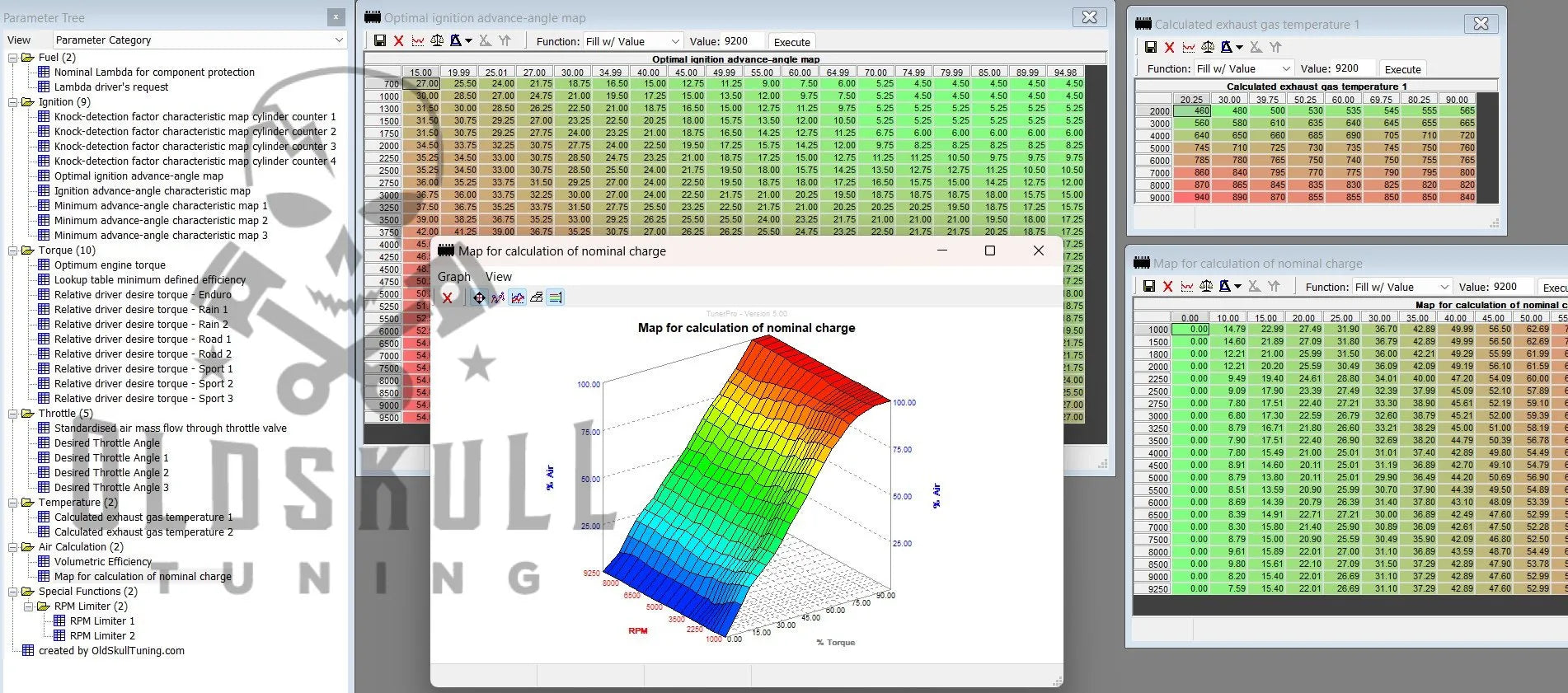Screen dimensions: 1568x693
Task: Click the Value field in nominal charge table window
Action: 1493,287
